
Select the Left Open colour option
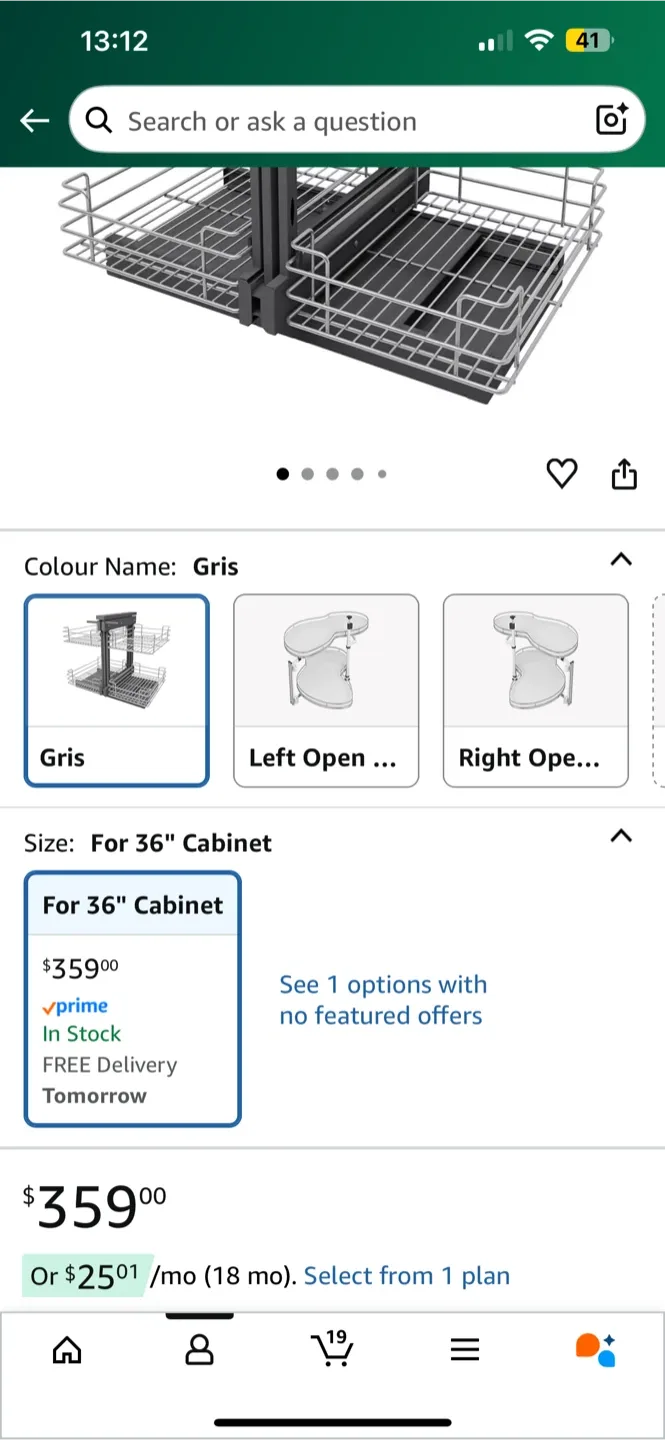point(326,690)
